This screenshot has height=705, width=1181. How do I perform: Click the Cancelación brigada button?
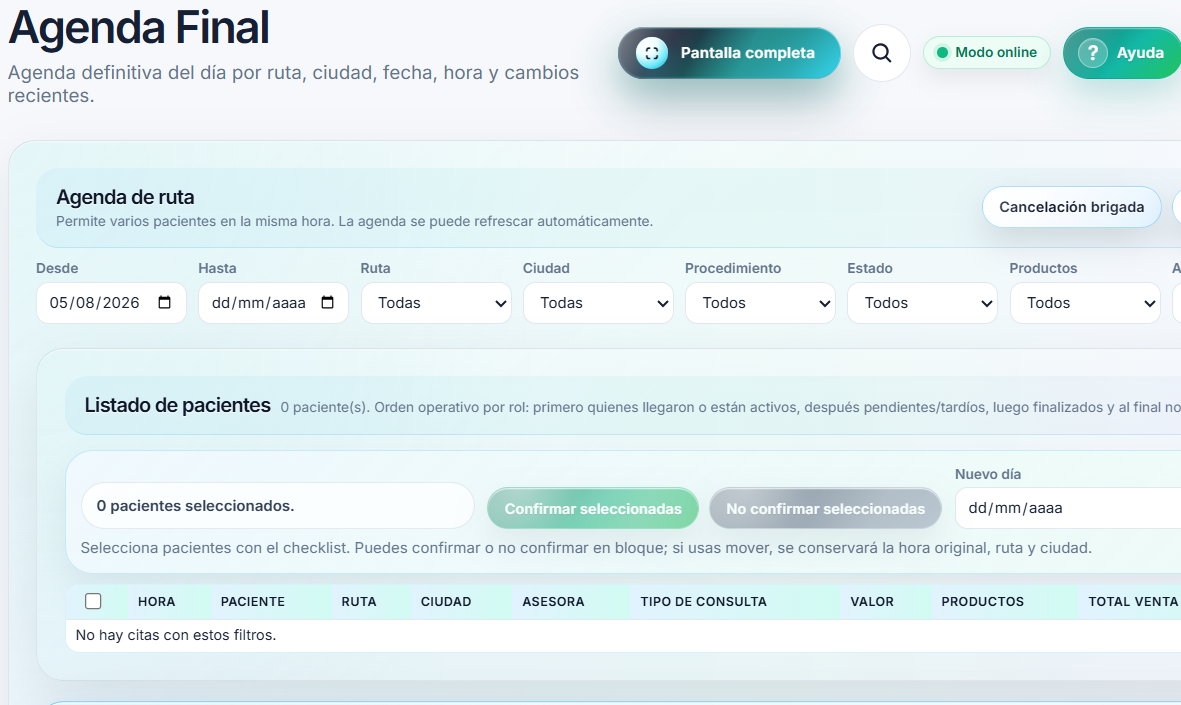click(1072, 207)
